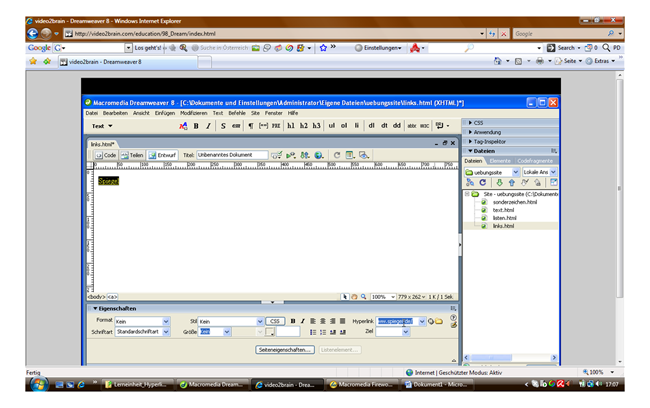Viewport: 650px width, 408px height.
Task: Open the Größe size dropdown
Action: pyautogui.click(x=227, y=332)
